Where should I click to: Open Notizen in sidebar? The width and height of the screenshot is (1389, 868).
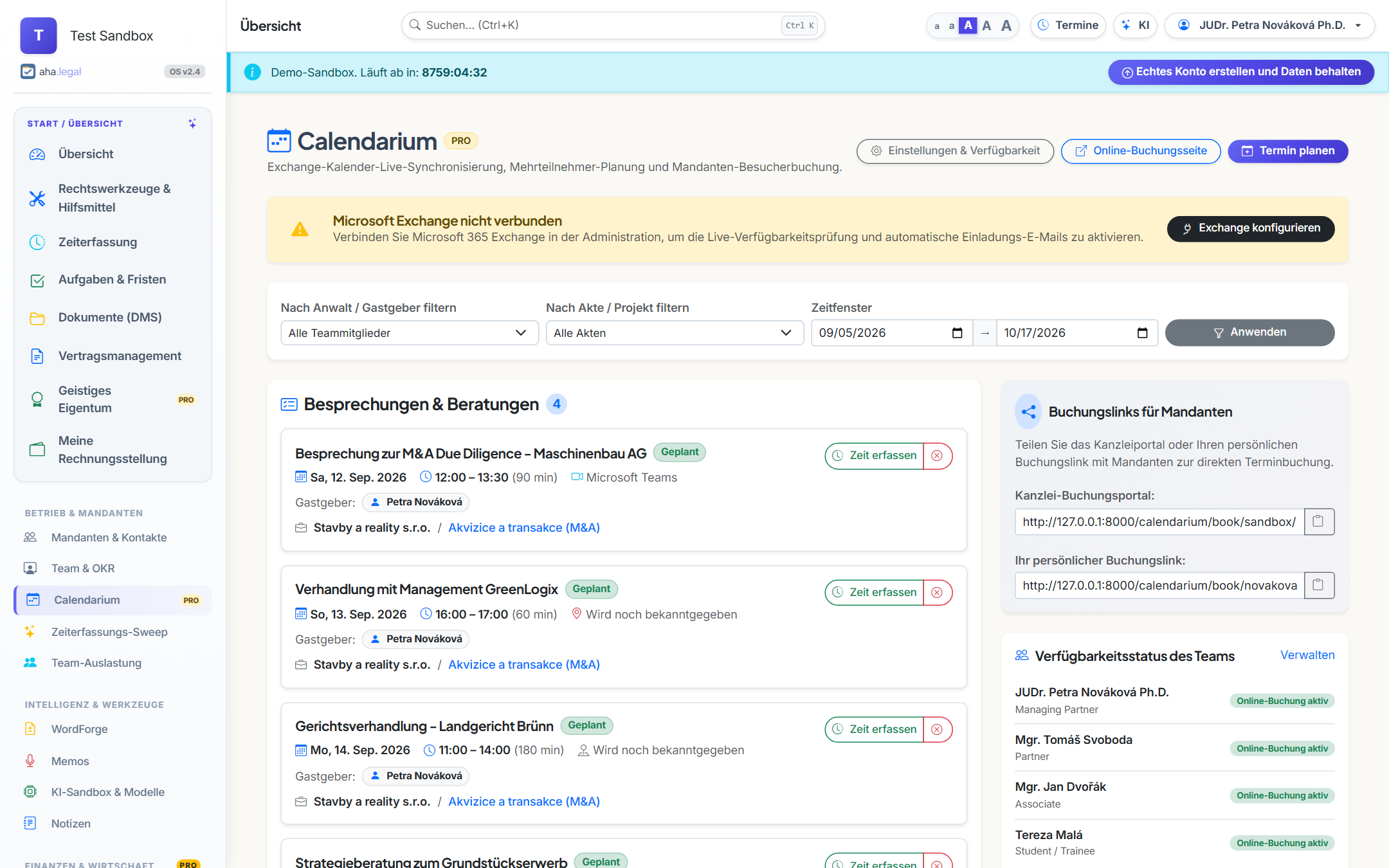click(113, 824)
